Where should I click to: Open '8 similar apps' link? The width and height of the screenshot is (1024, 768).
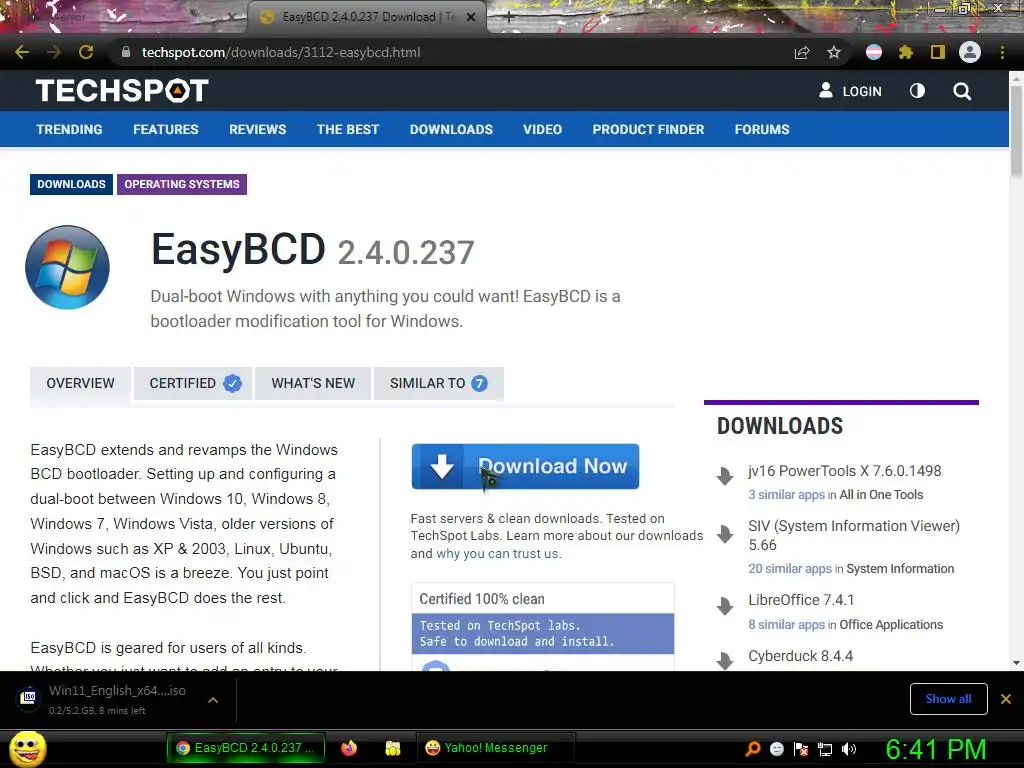tap(786, 625)
